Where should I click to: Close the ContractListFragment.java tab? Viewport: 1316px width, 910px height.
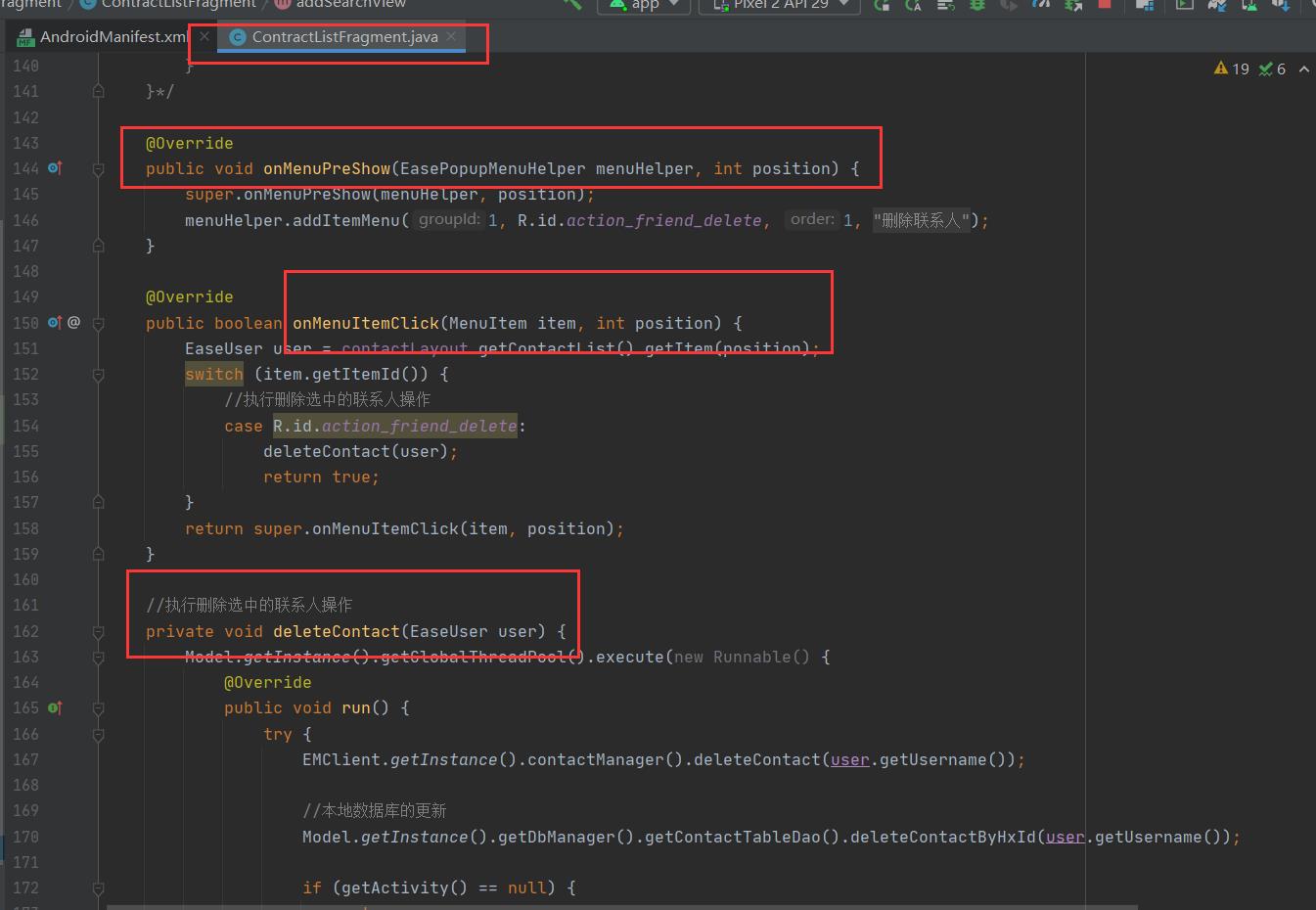click(x=451, y=36)
